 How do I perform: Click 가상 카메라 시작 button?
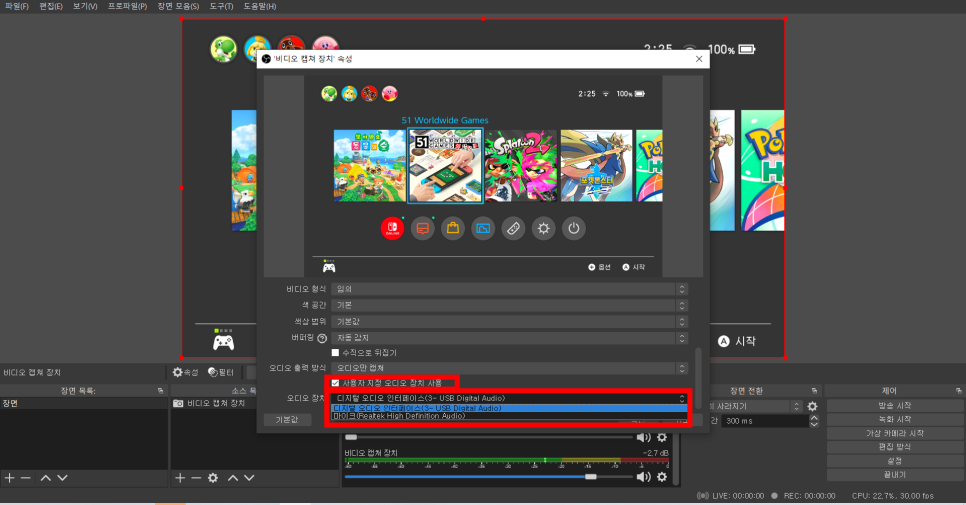[895, 434]
